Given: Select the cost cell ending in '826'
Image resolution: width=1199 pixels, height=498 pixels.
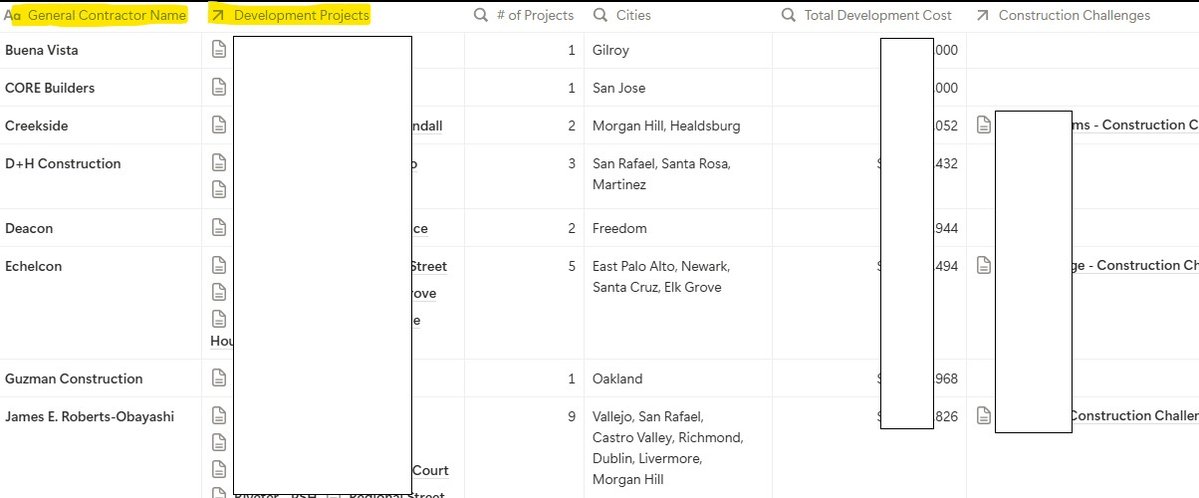Looking at the screenshot, I should tap(869, 448).
